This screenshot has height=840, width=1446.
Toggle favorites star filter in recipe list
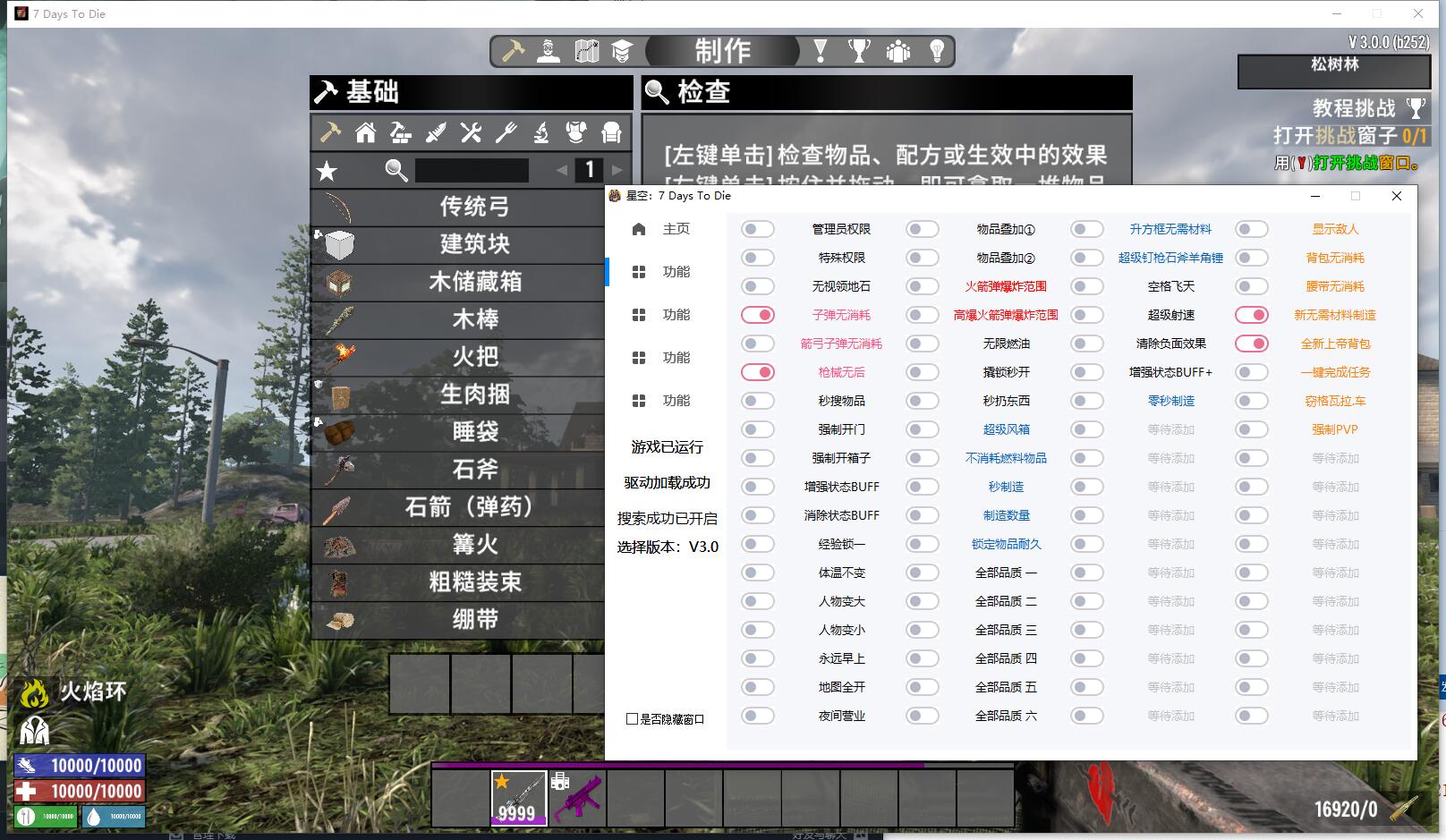[x=327, y=170]
